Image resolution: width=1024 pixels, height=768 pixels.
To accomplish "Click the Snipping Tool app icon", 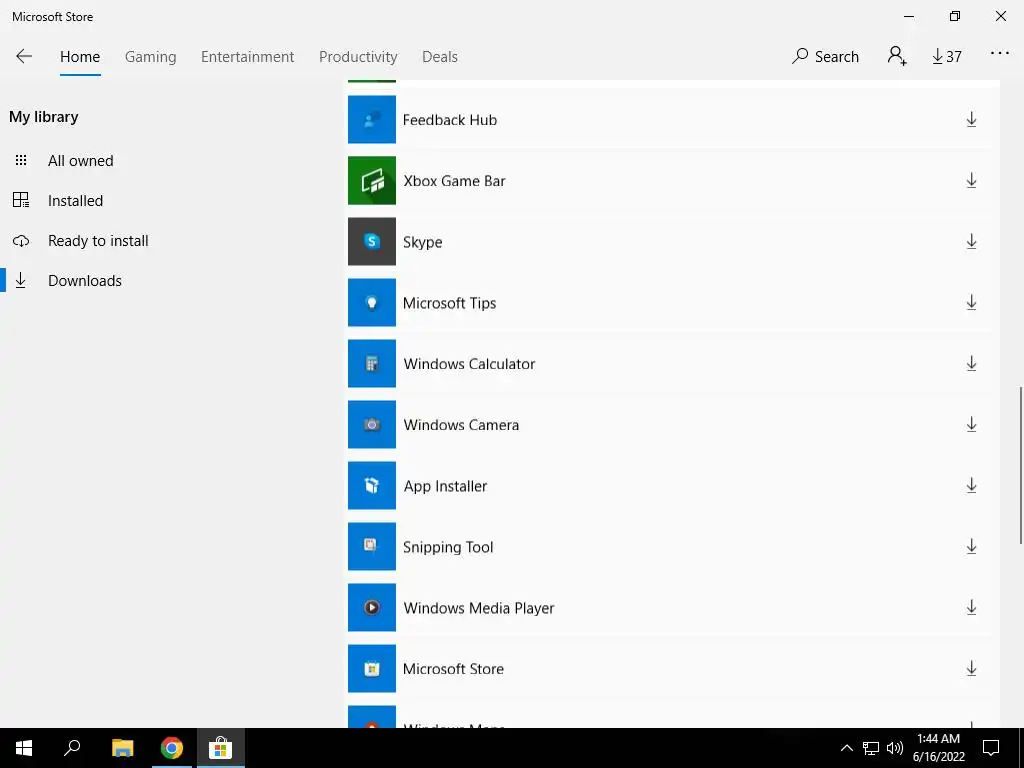I will click(372, 547).
